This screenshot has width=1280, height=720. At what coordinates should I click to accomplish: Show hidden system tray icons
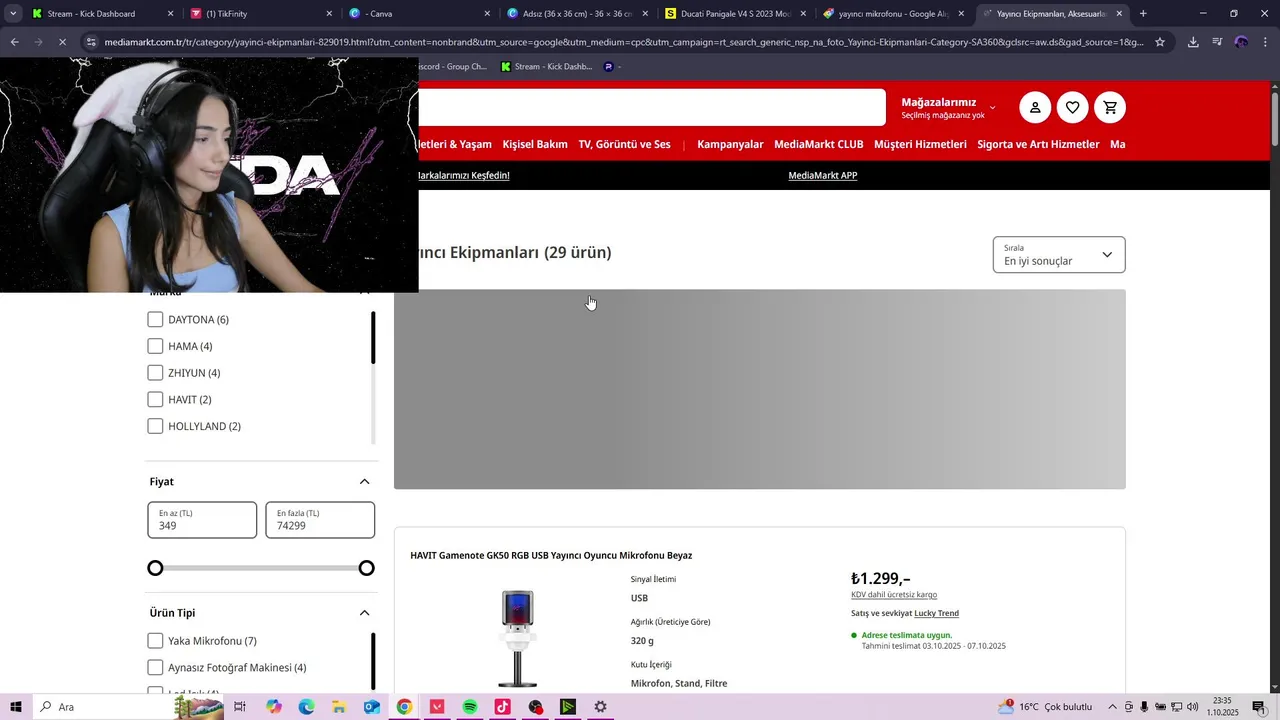pos(1112,707)
